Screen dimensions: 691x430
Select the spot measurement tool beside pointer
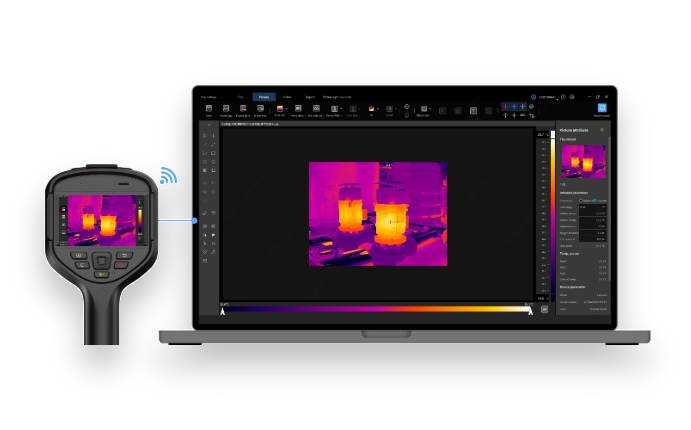coord(213,136)
